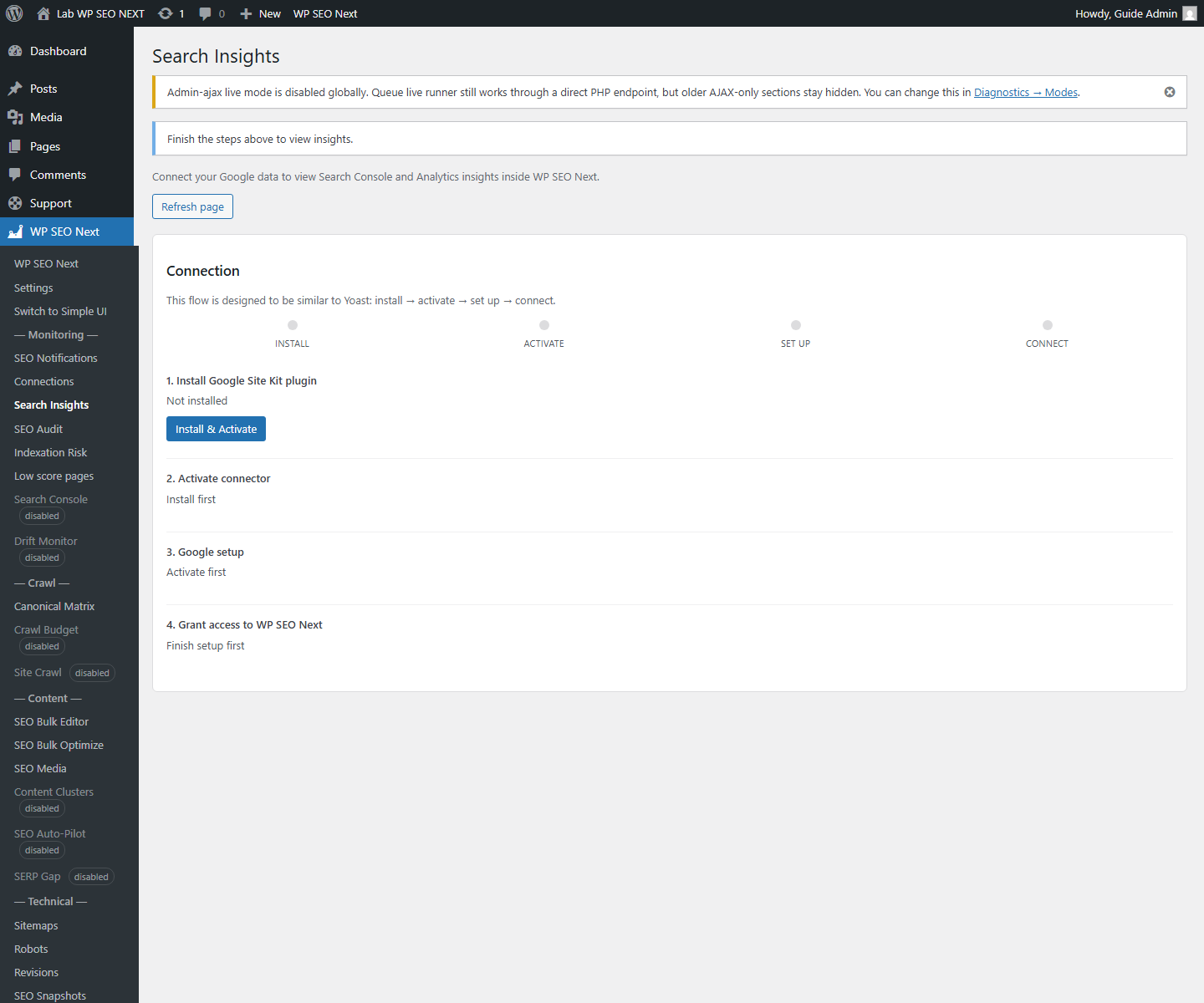Open the user avatar beside Guide Admin
Image resolution: width=1204 pixels, height=1003 pixels.
1190,13
